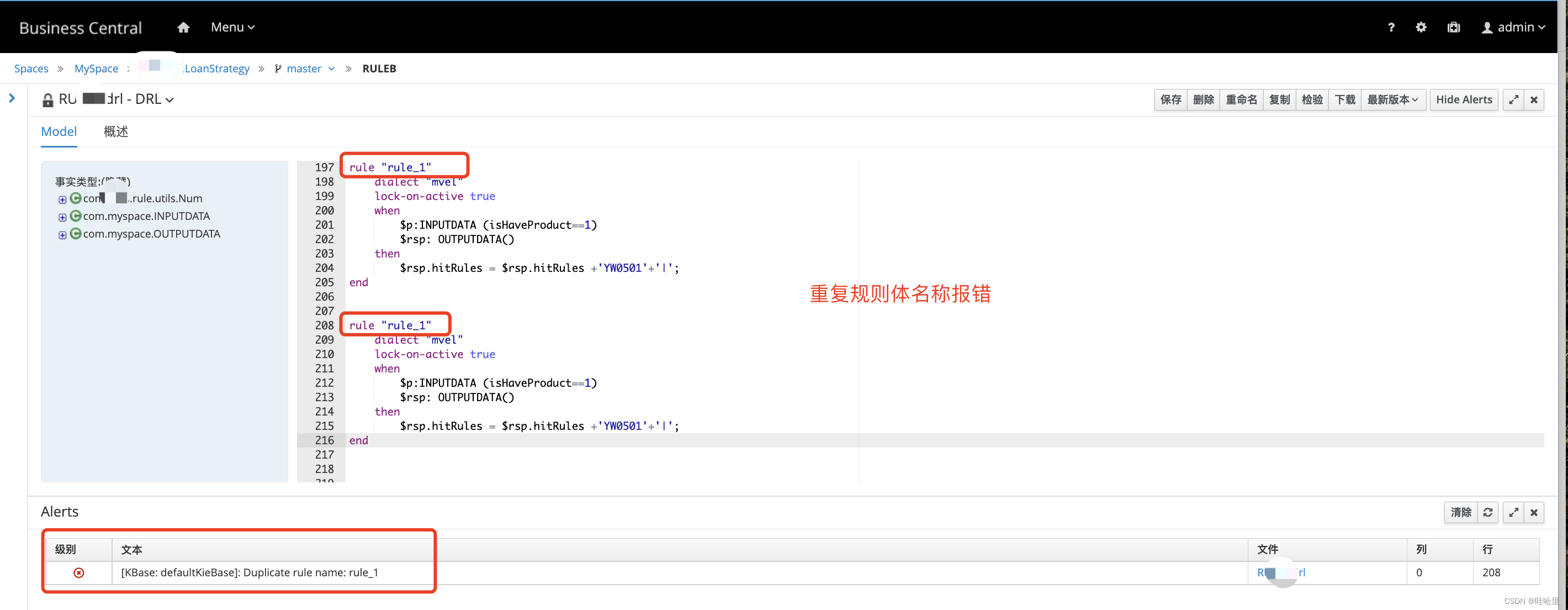Switch to the 概述 tab
Image resolution: width=1568 pixels, height=610 pixels.
[115, 131]
